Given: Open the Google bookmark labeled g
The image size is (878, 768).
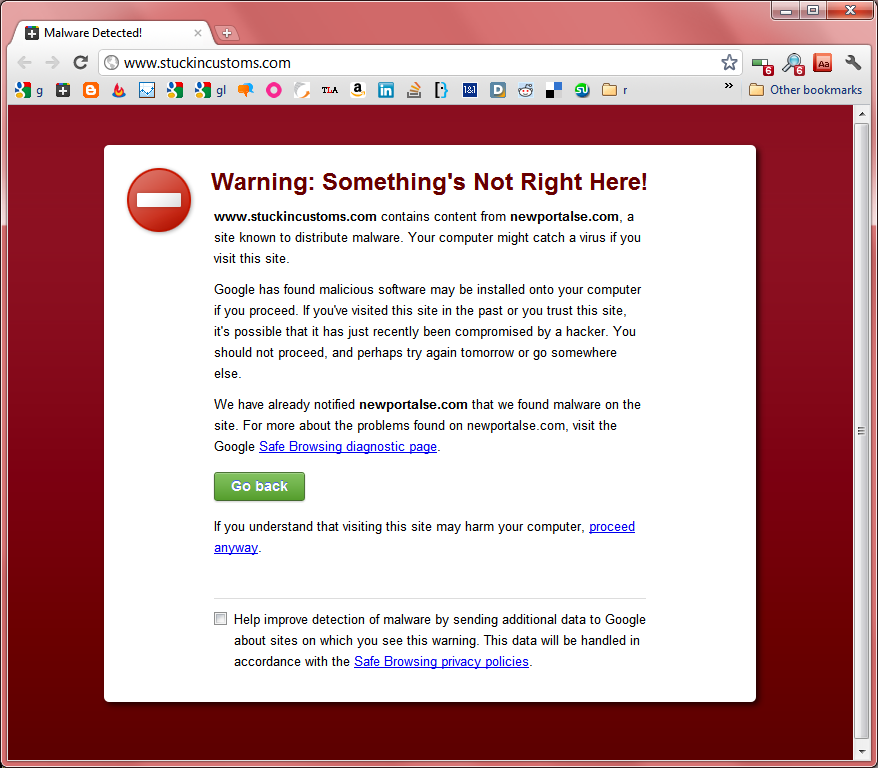Looking at the screenshot, I should click(x=29, y=90).
